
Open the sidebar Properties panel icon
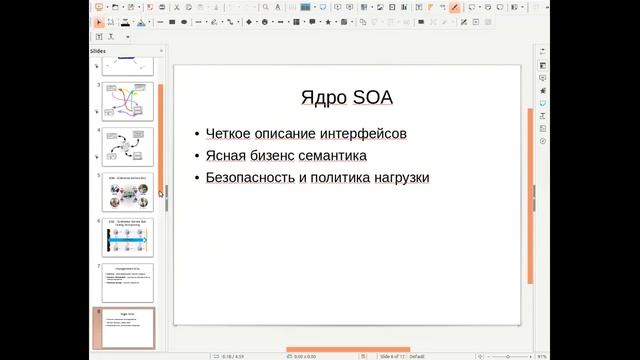pyautogui.click(x=542, y=65)
